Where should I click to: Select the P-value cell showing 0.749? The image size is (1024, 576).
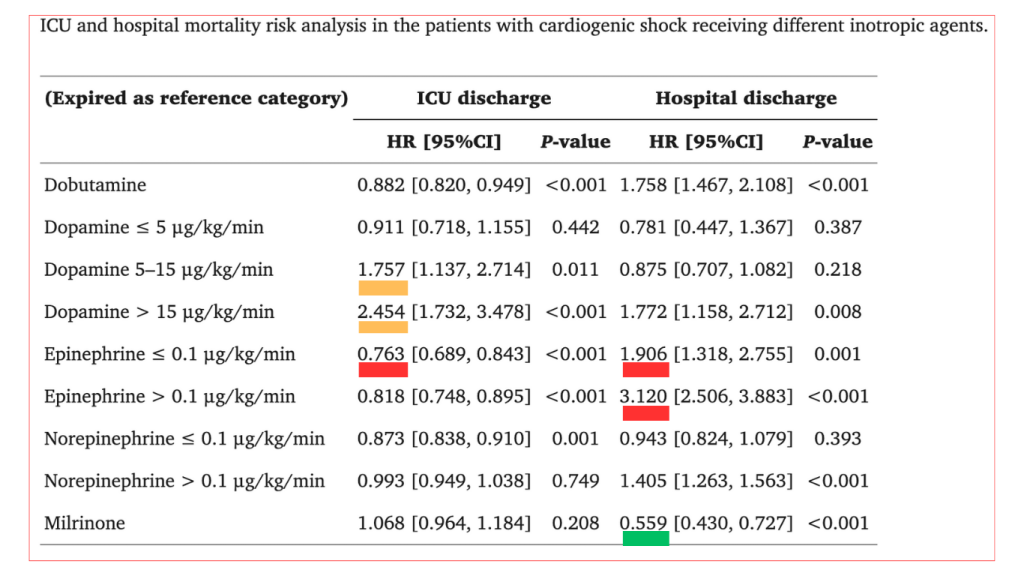pyautogui.click(x=575, y=481)
